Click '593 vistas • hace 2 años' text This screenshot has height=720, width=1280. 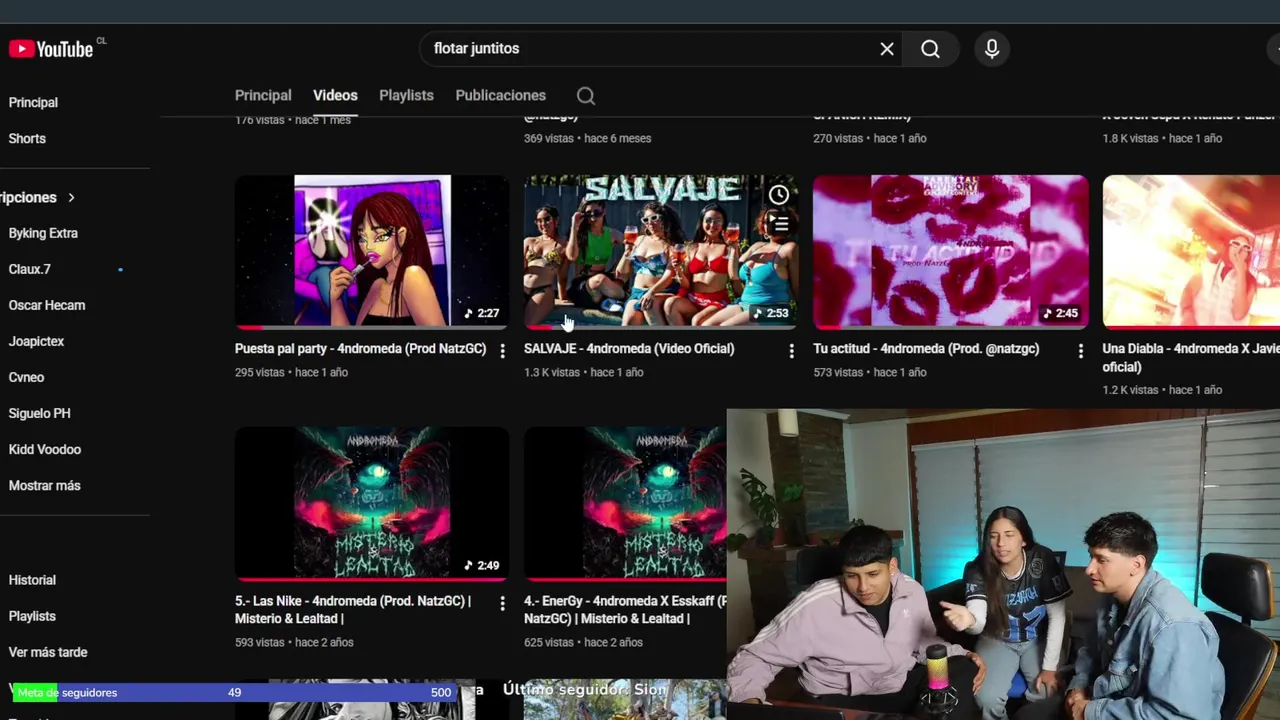point(294,642)
